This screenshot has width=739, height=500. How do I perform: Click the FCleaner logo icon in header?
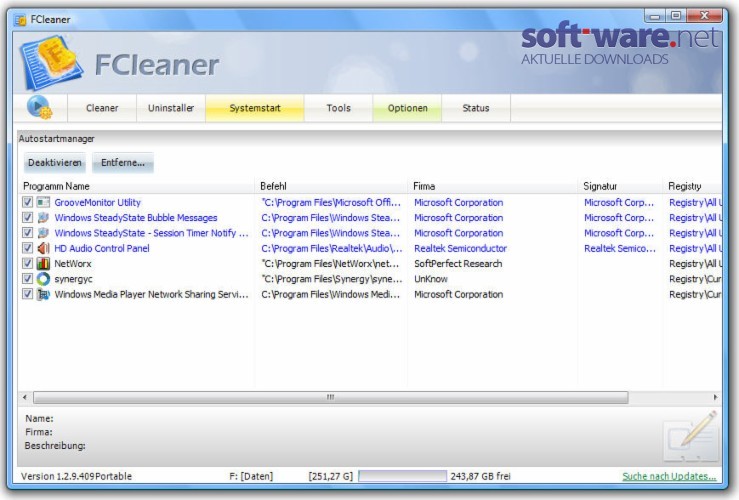[x=51, y=63]
